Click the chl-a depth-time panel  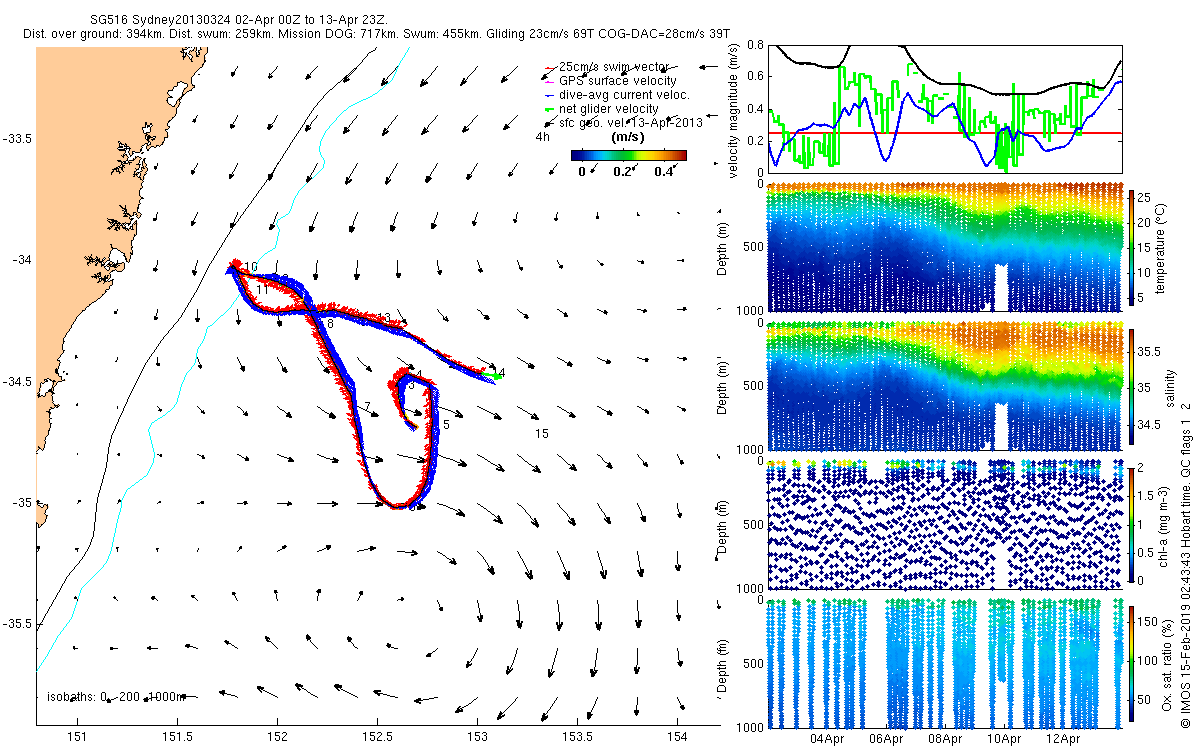tap(944, 525)
